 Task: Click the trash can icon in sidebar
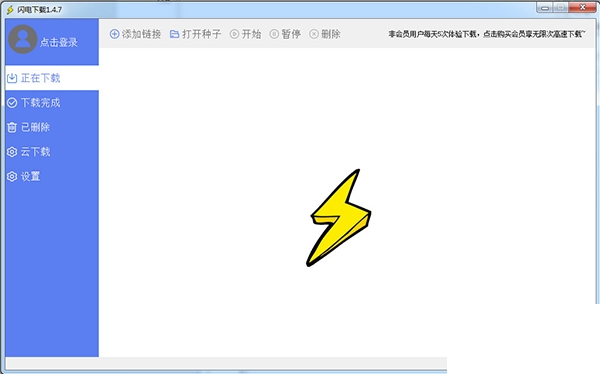point(12,127)
